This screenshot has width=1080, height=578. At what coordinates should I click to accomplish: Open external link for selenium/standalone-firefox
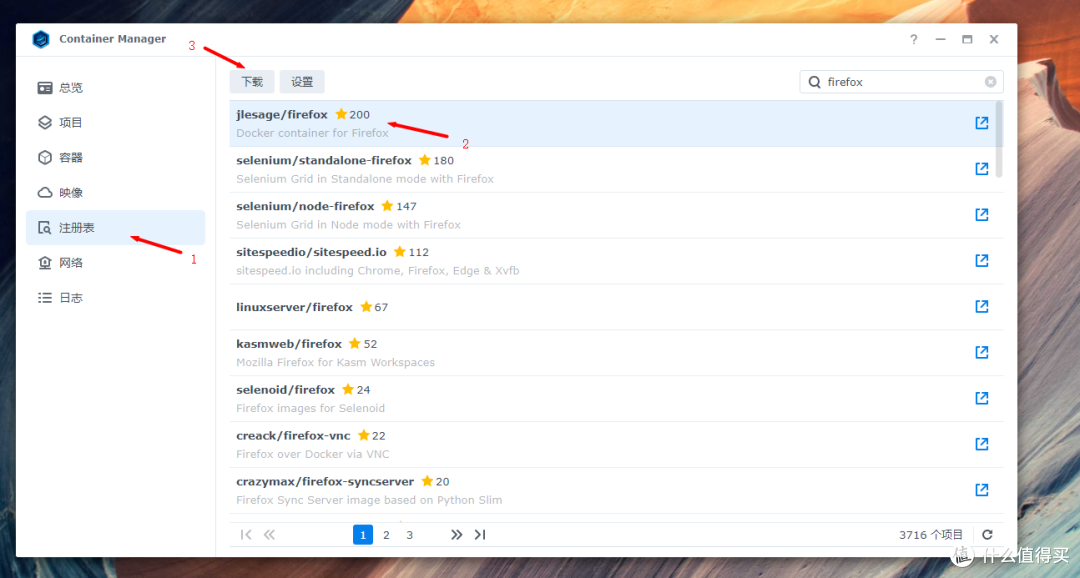tap(981, 168)
